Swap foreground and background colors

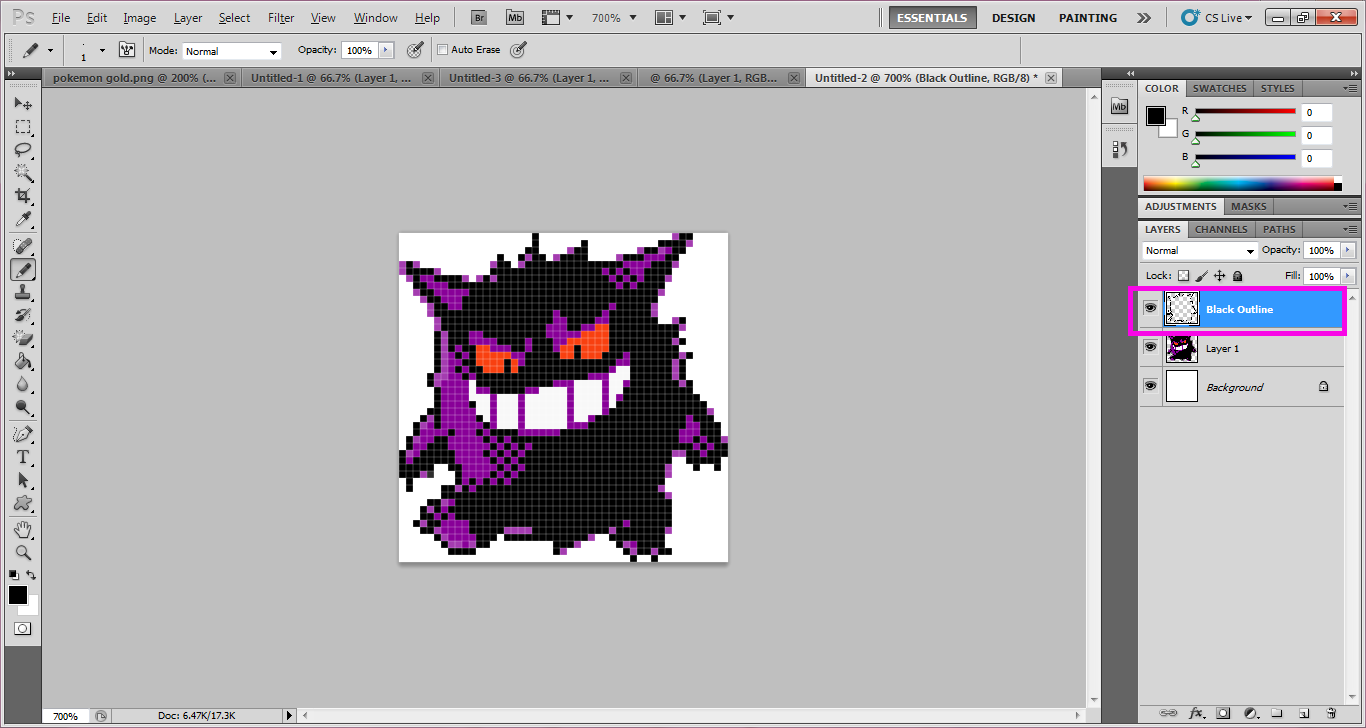31,575
